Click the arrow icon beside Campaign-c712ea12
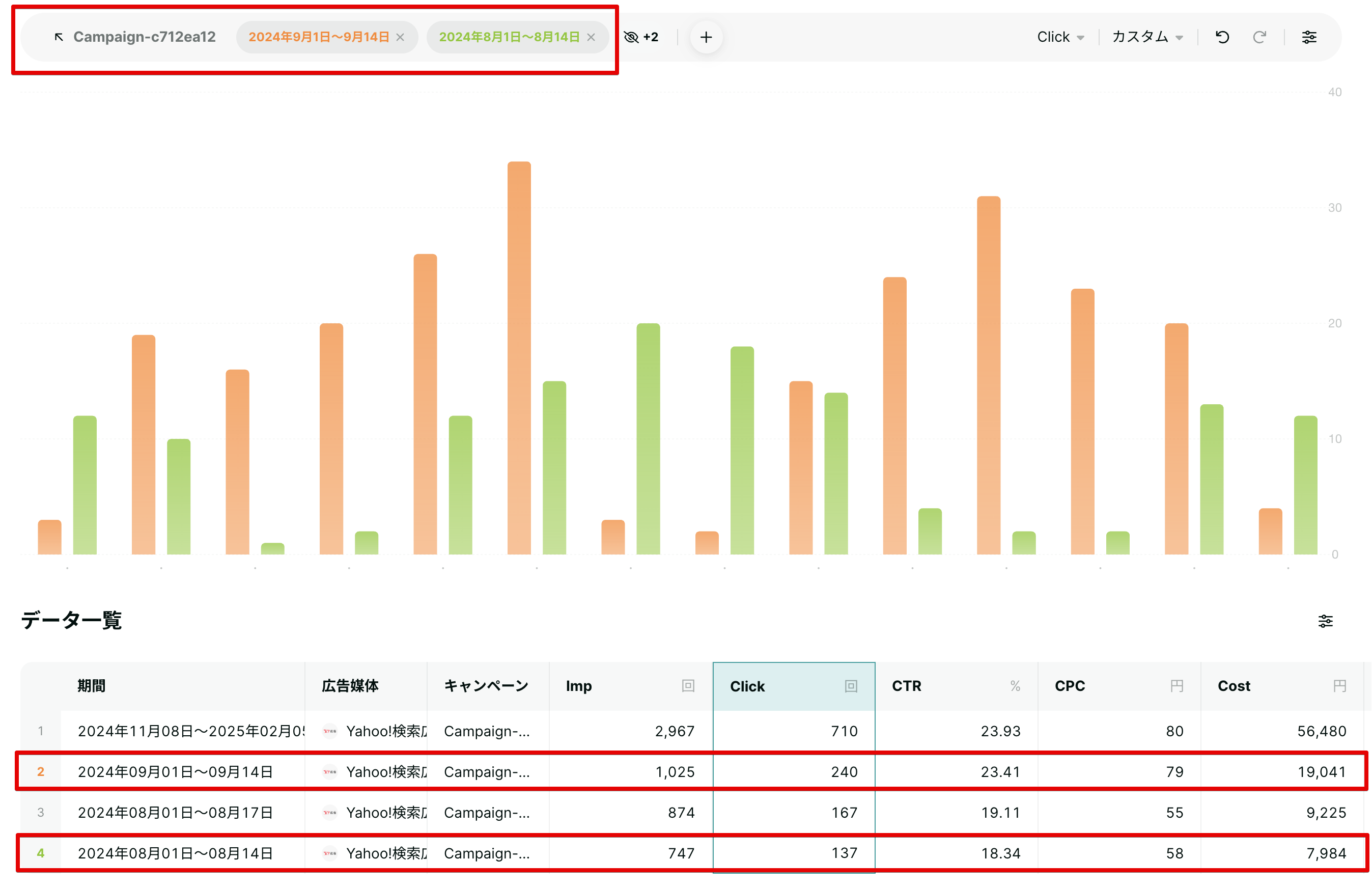 58,37
